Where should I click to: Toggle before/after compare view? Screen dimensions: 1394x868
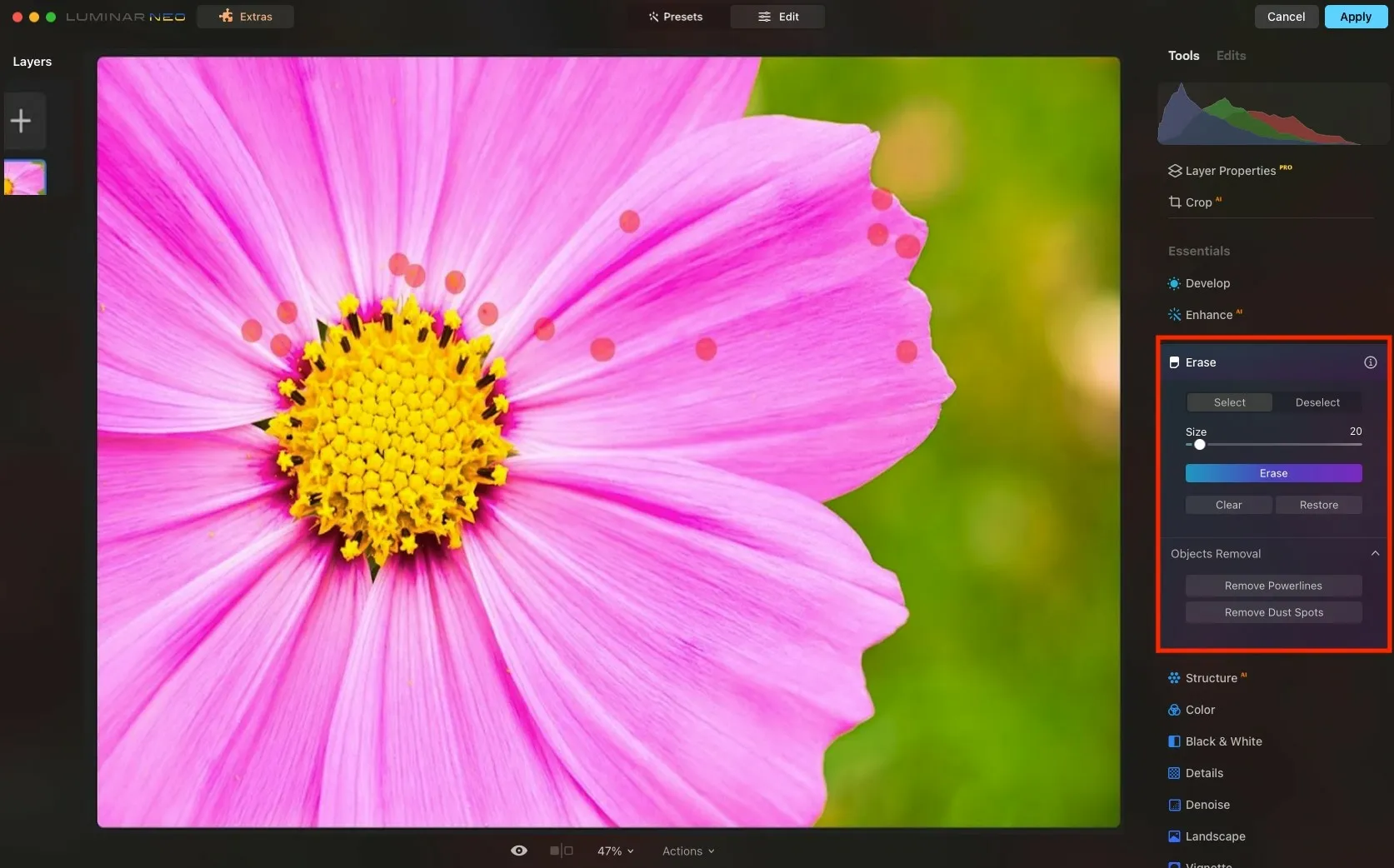(561, 851)
